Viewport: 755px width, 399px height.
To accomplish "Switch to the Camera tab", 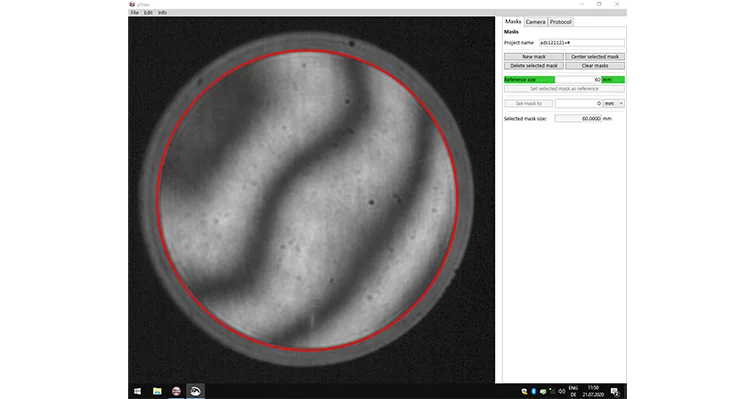I will 535,22.
